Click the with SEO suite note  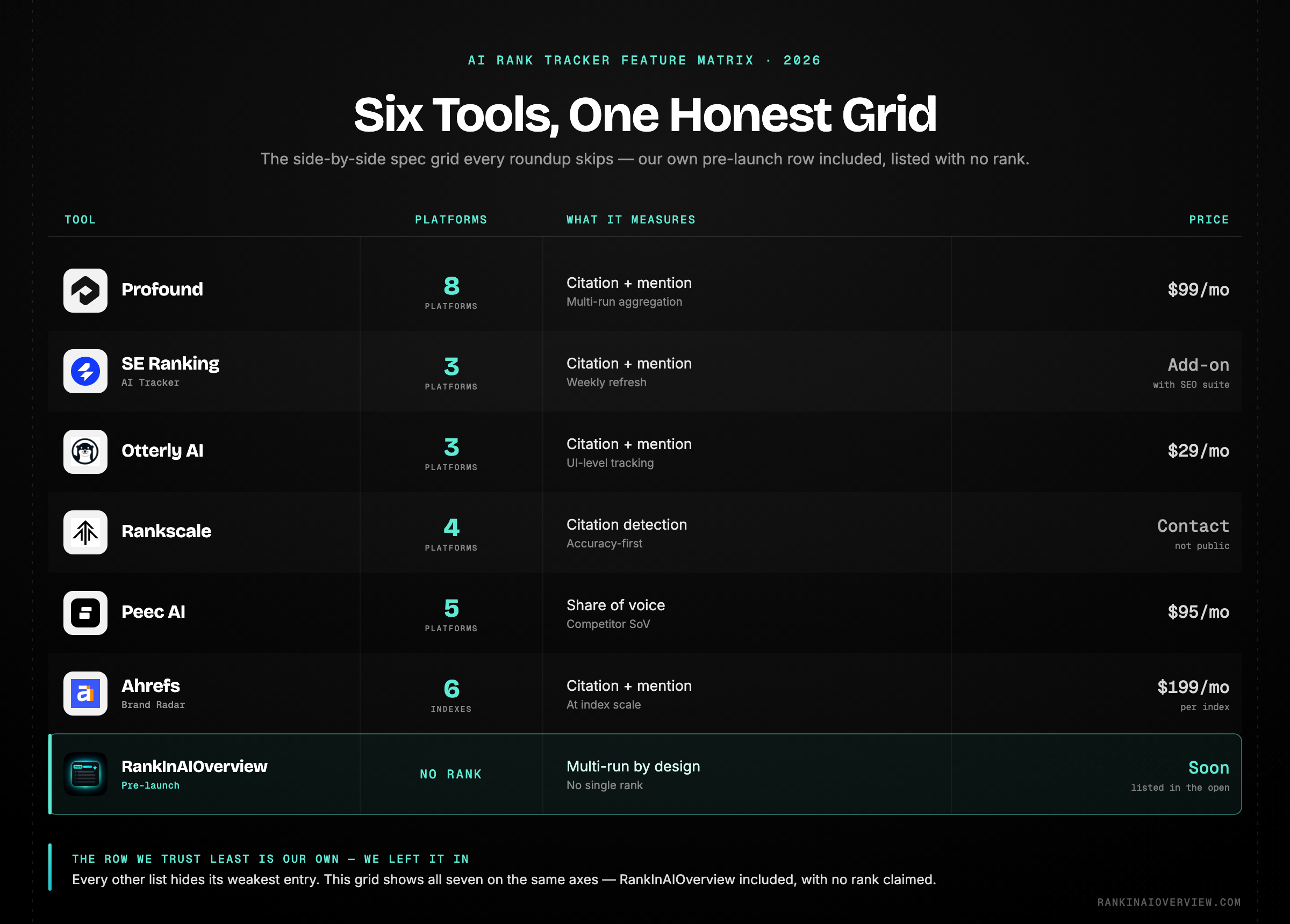coord(1191,385)
